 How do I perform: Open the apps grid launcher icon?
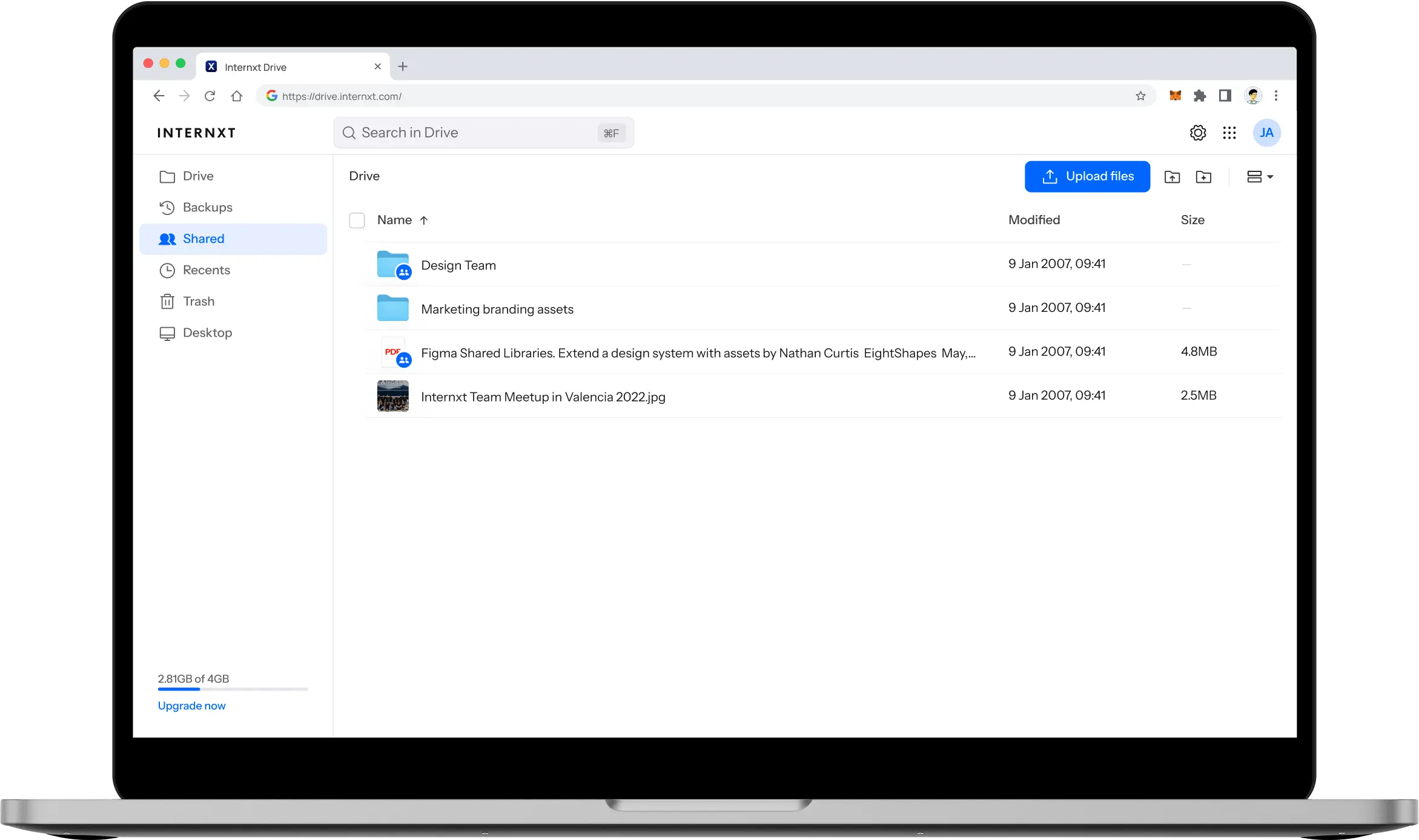point(1229,133)
